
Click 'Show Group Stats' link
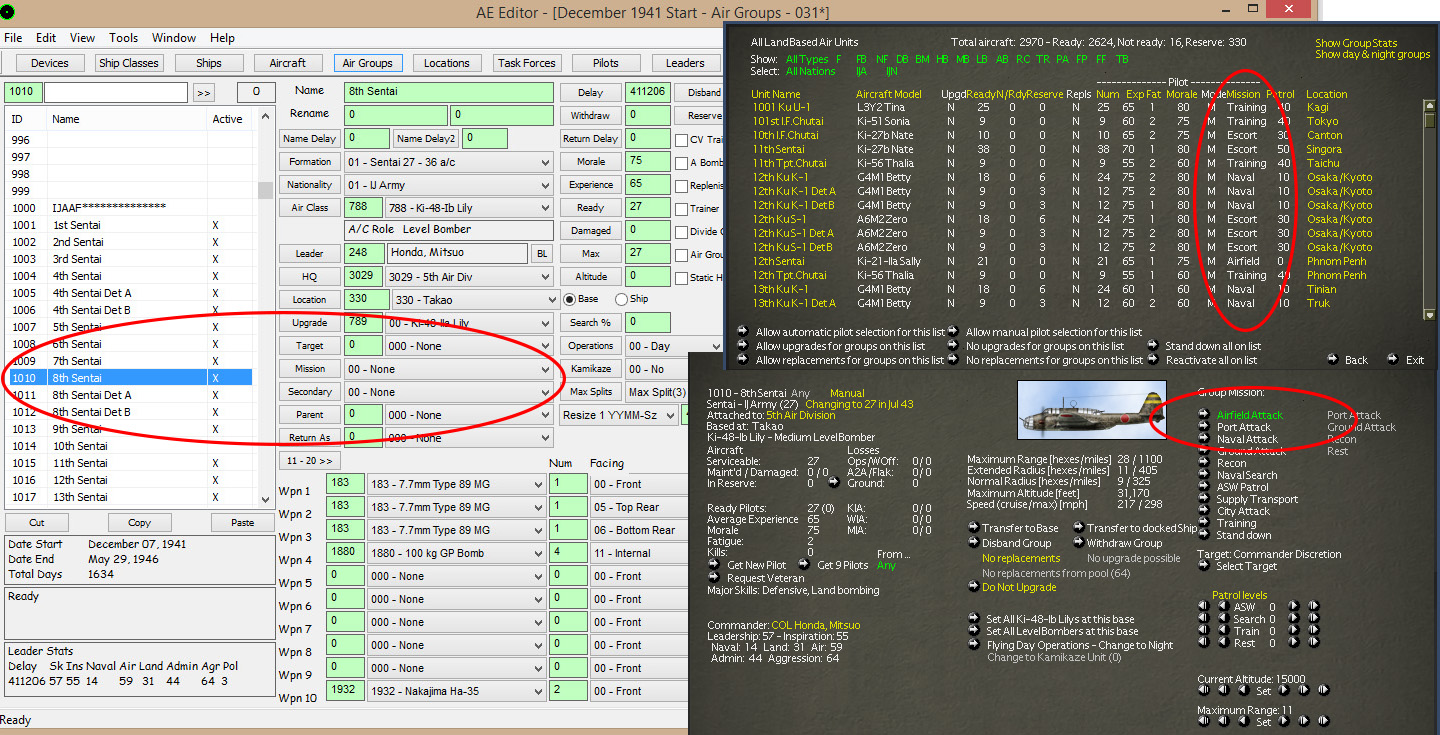click(x=1356, y=44)
